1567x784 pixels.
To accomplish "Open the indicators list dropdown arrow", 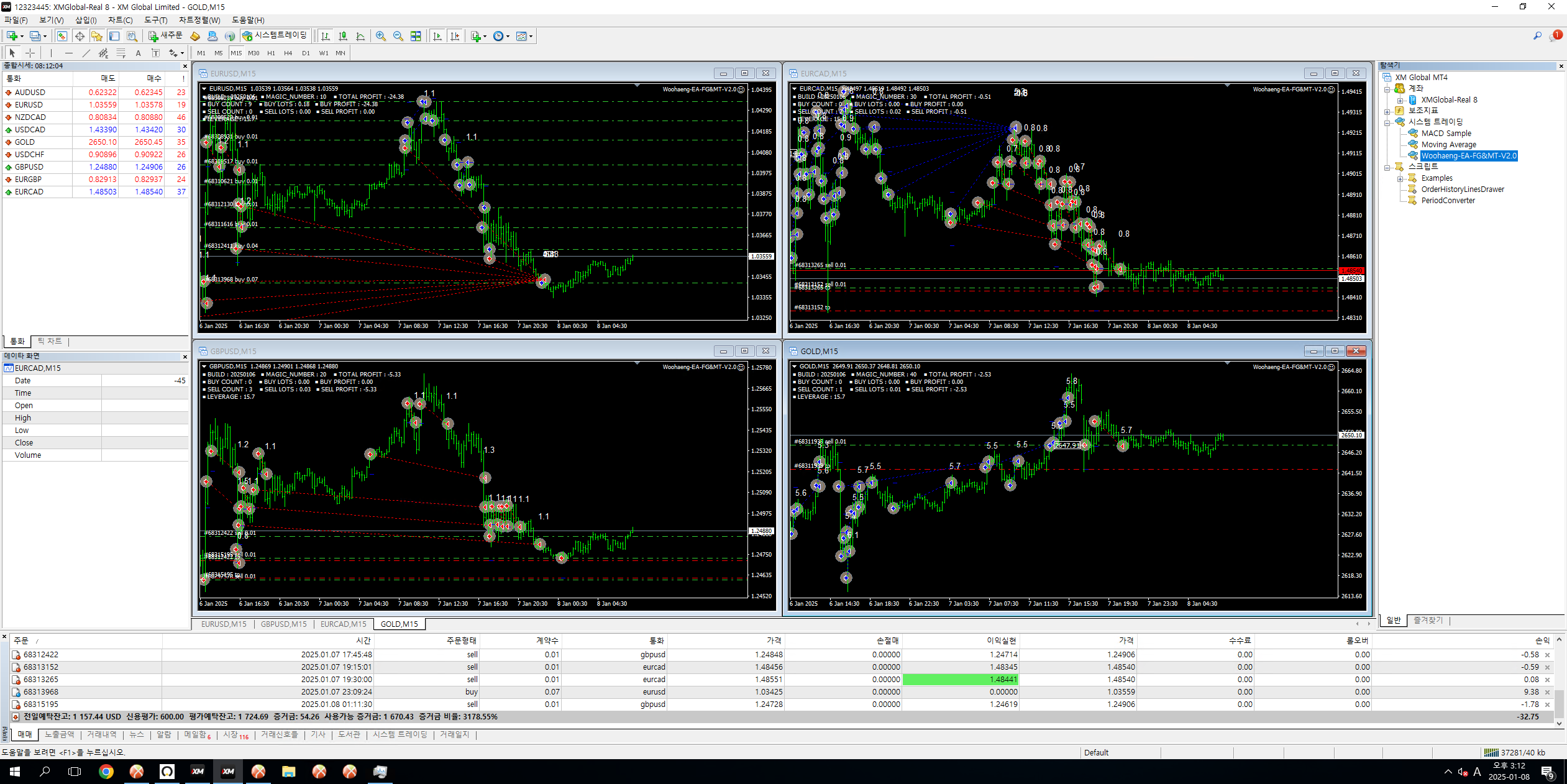I will tap(485, 37).
